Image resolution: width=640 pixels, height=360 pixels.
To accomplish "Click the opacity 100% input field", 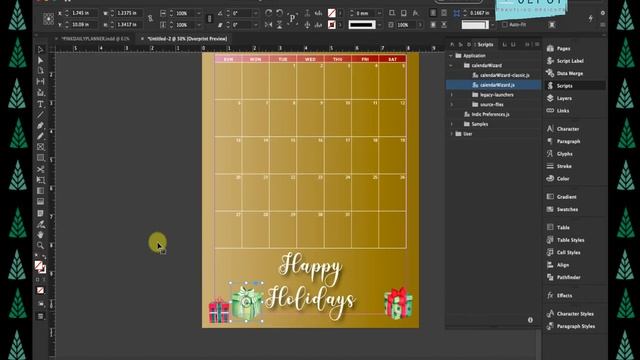I will [405, 25].
